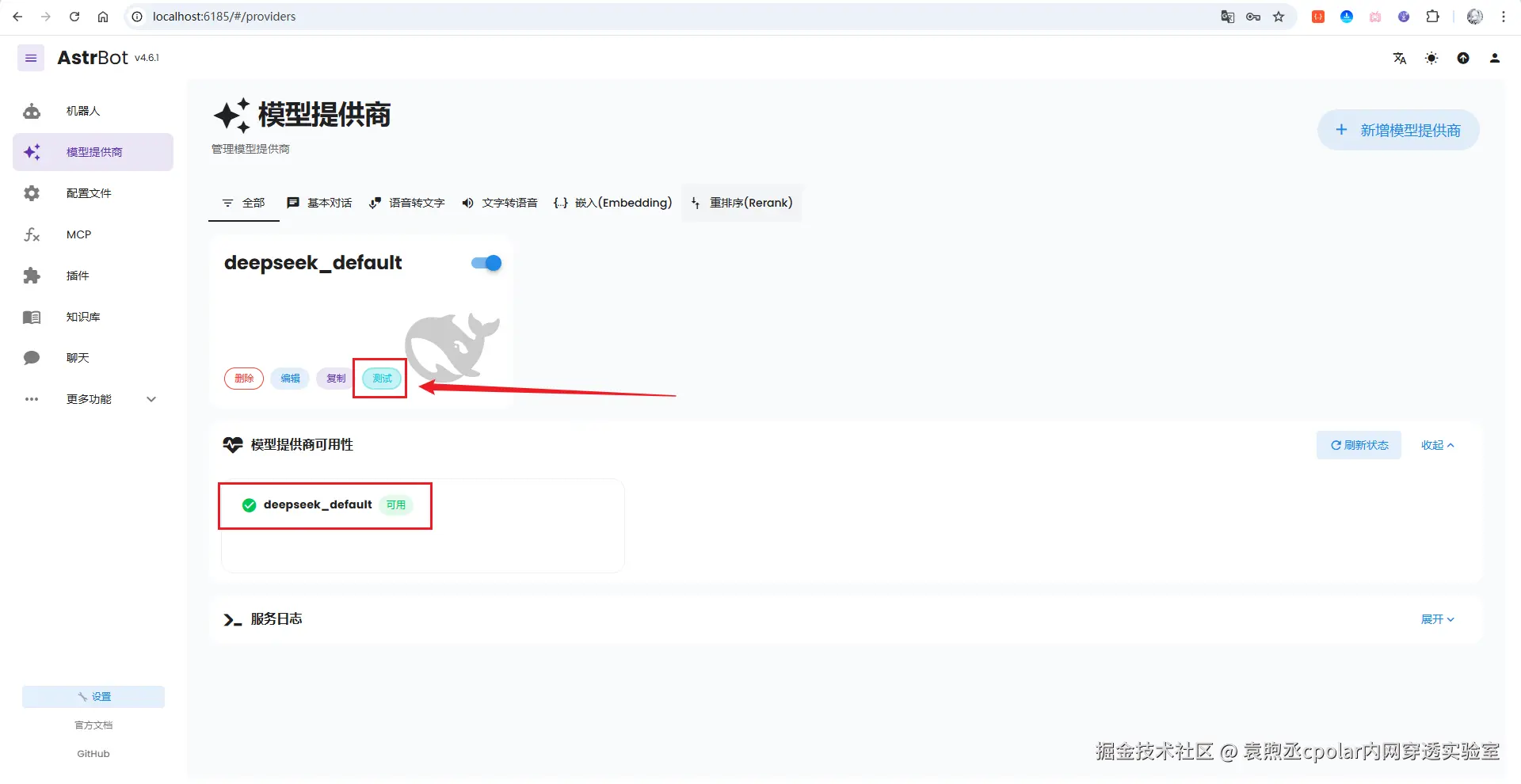
Task: Click 新增模型提供商 button
Action: point(1398,130)
